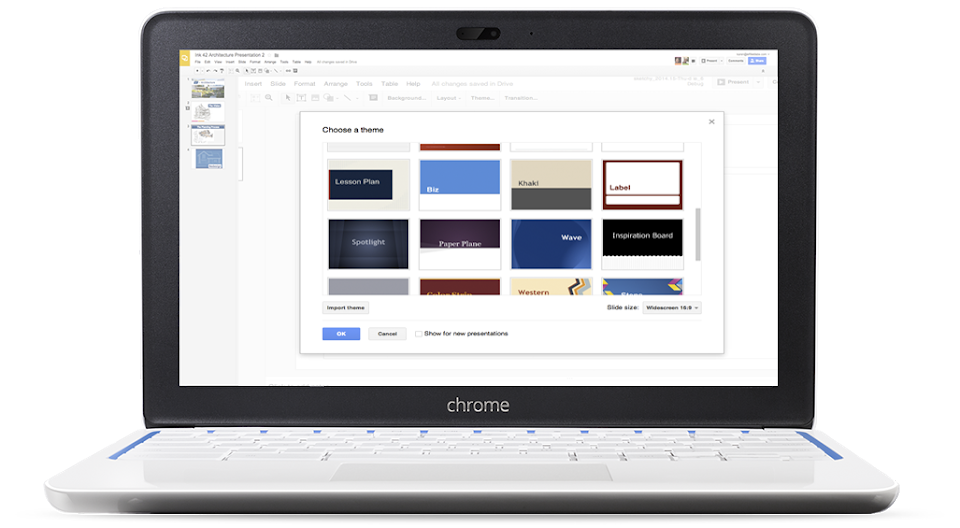This screenshot has height=528, width=960.
Task: Click the blue OK button
Action: coord(341,334)
